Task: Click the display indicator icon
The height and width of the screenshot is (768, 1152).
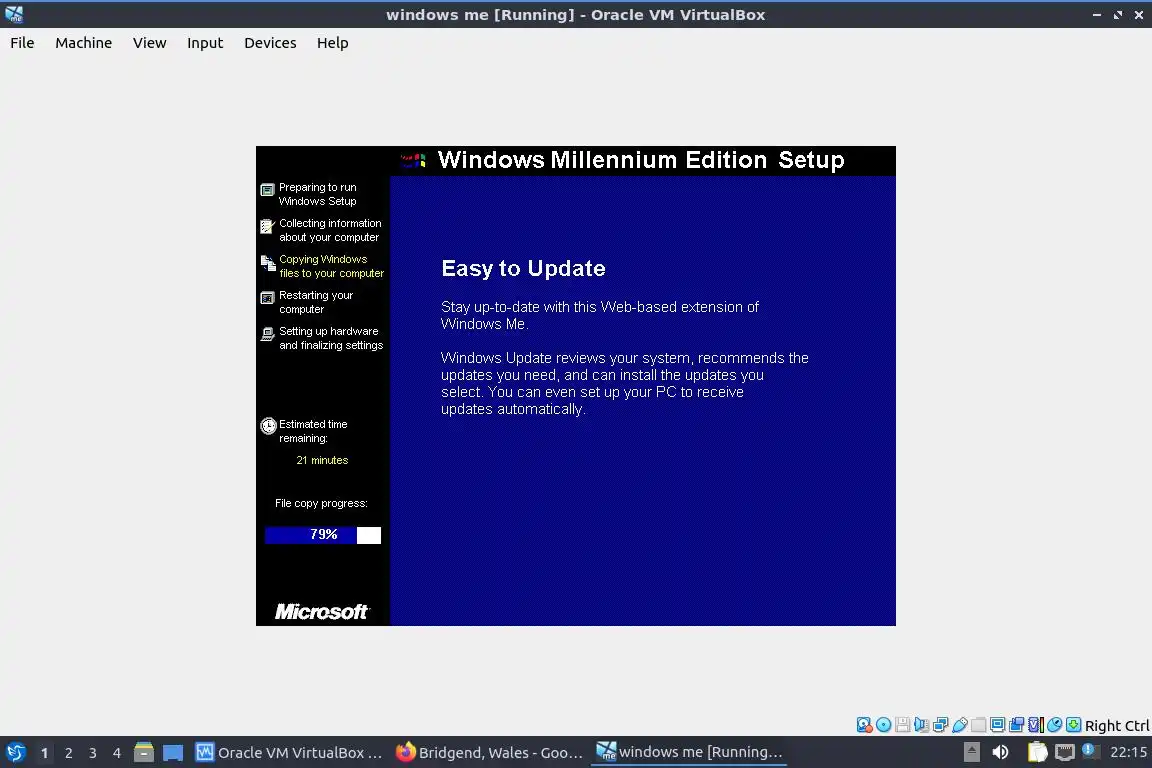Action: point(998,725)
